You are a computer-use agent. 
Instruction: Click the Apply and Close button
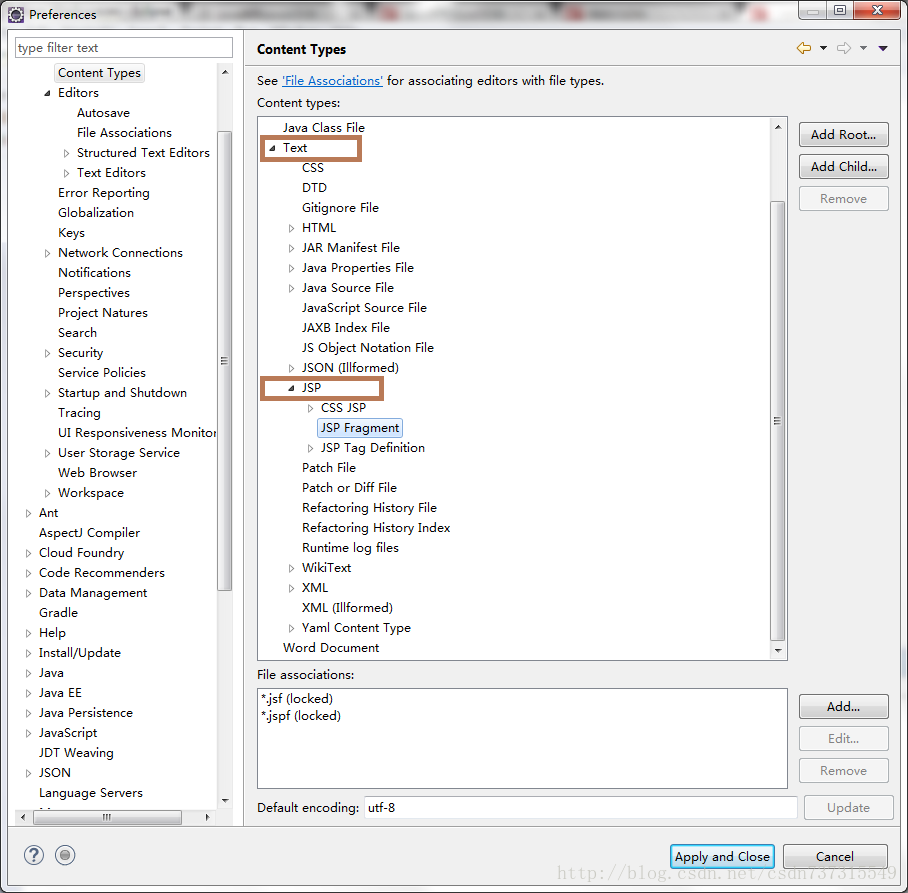click(x=722, y=857)
